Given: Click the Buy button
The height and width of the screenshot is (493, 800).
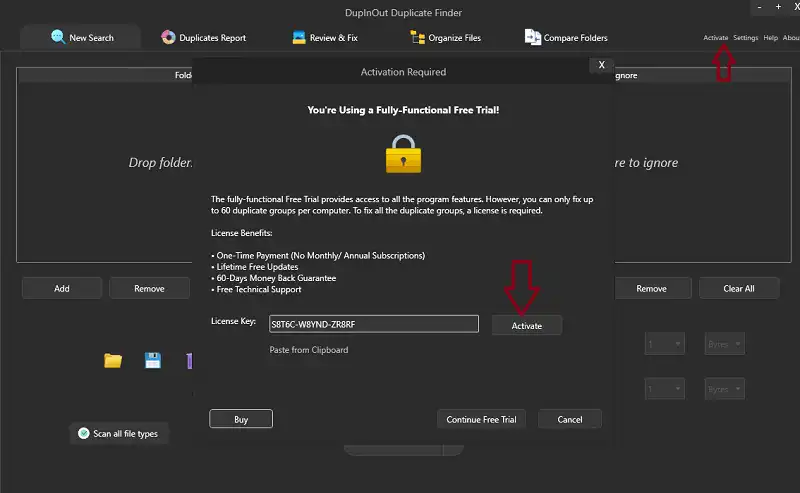Looking at the screenshot, I should tap(241, 419).
